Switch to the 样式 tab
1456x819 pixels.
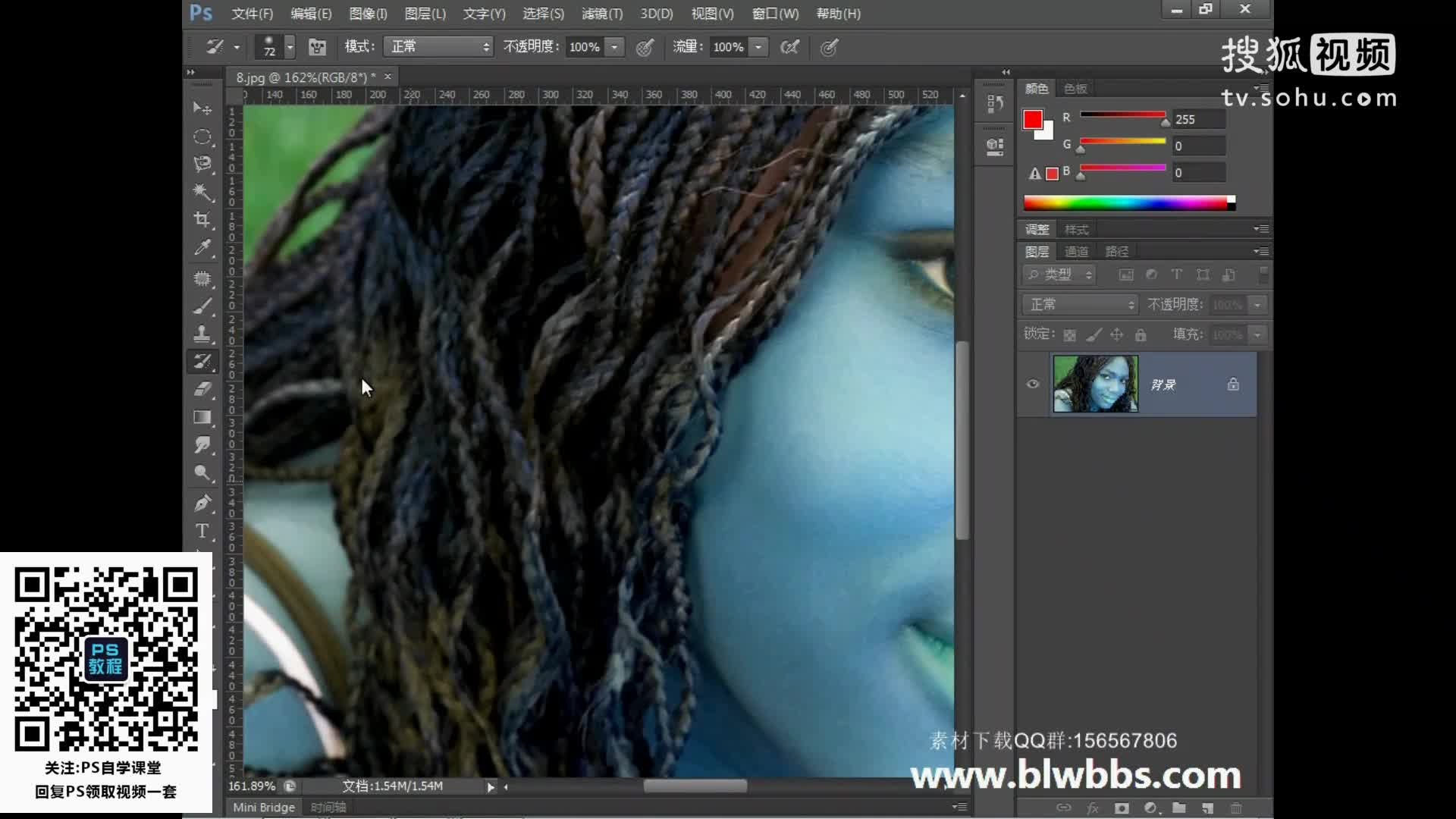coord(1076,229)
